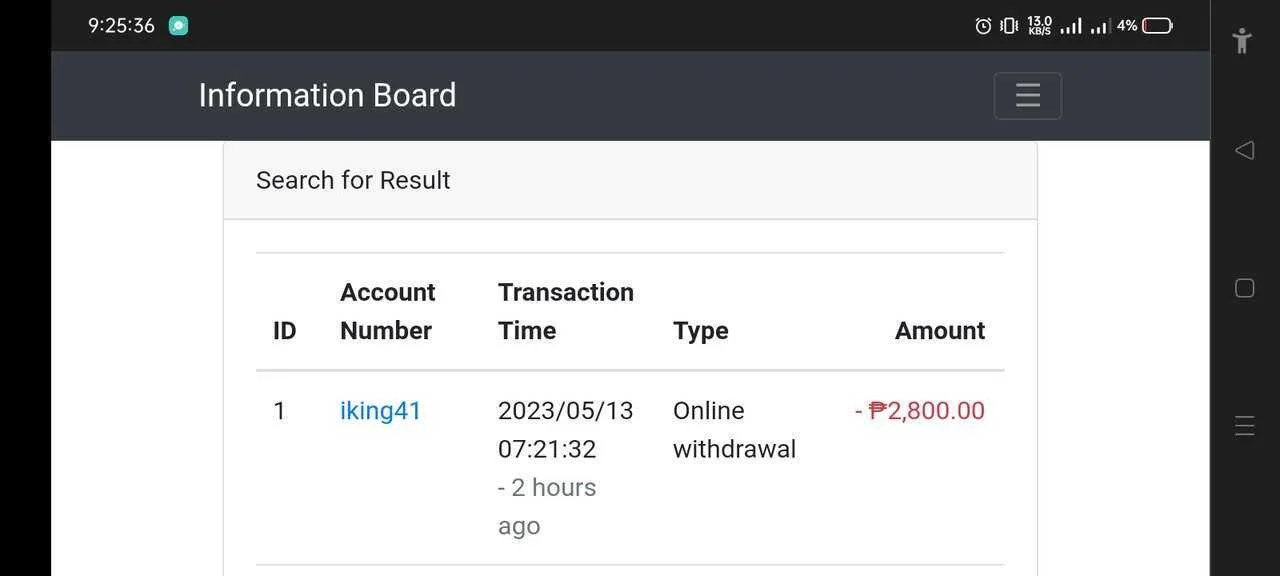This screenshot has height=576, width=1280.
Task: Open the hamburger navigation menu
Action: 1027,96
